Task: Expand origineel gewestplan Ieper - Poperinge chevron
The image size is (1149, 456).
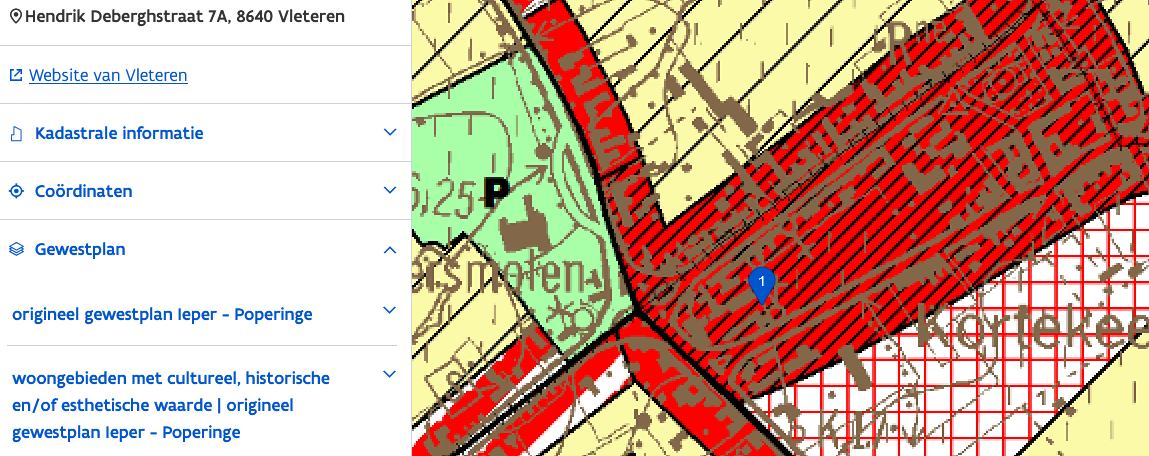Action: [x=390, y=311]
